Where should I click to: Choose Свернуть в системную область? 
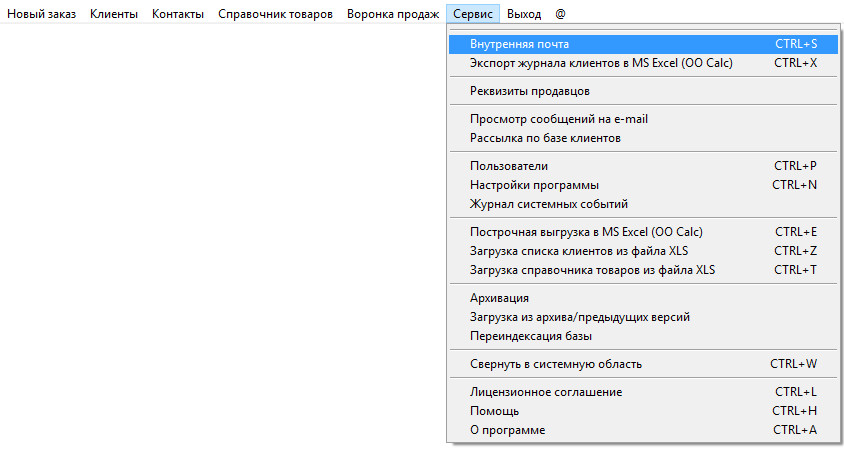556,363
